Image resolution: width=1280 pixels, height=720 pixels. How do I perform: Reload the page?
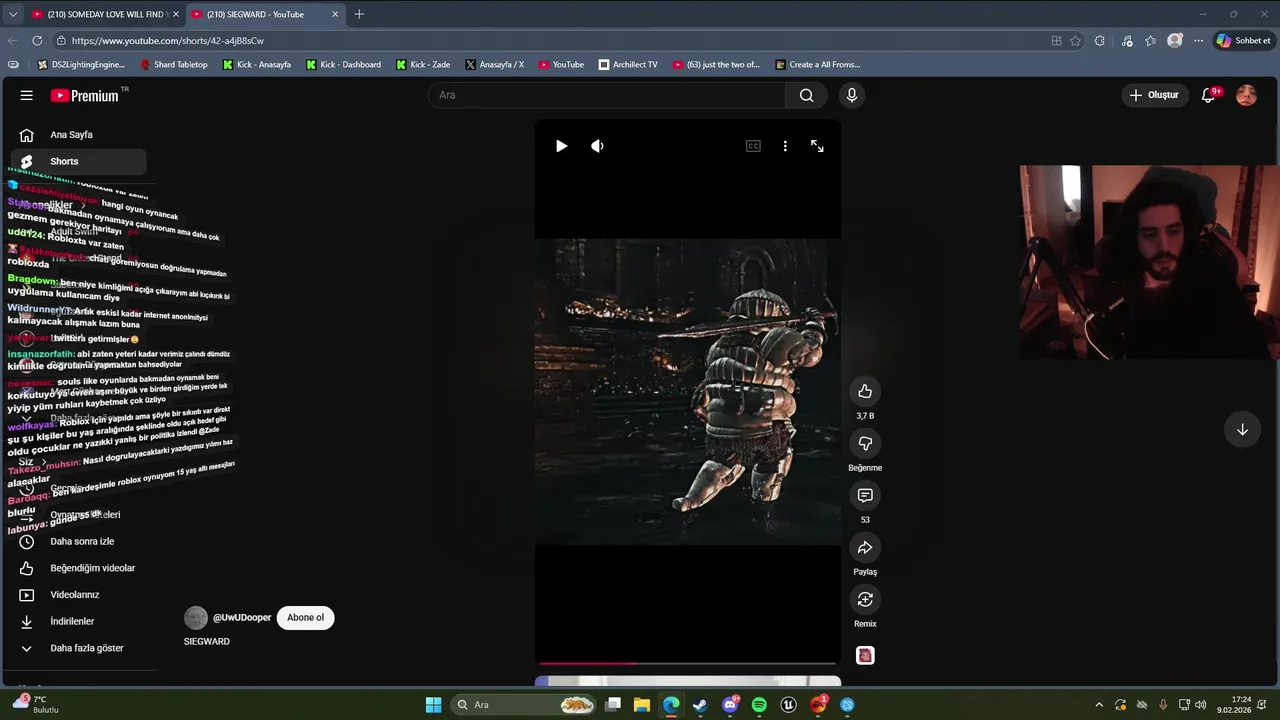pos(37,41)
